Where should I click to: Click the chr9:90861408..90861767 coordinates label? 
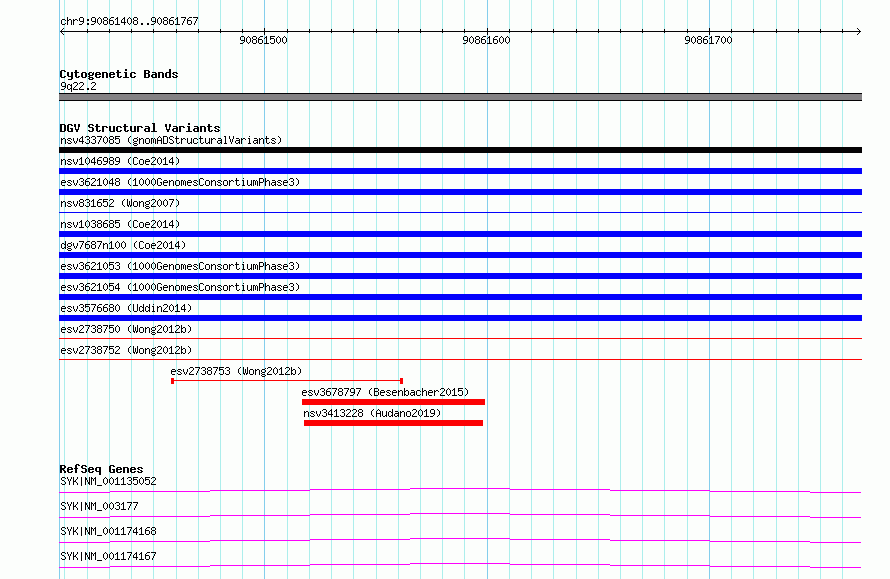tap(129, 22)
